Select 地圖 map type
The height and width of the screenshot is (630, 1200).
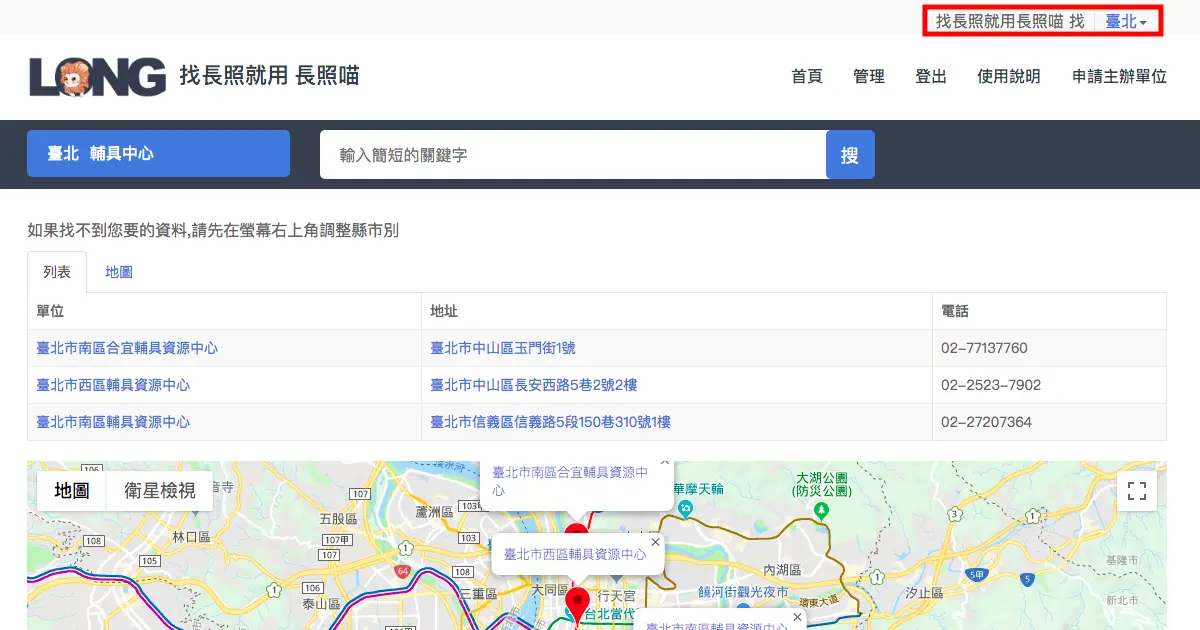tap(72, 491)
